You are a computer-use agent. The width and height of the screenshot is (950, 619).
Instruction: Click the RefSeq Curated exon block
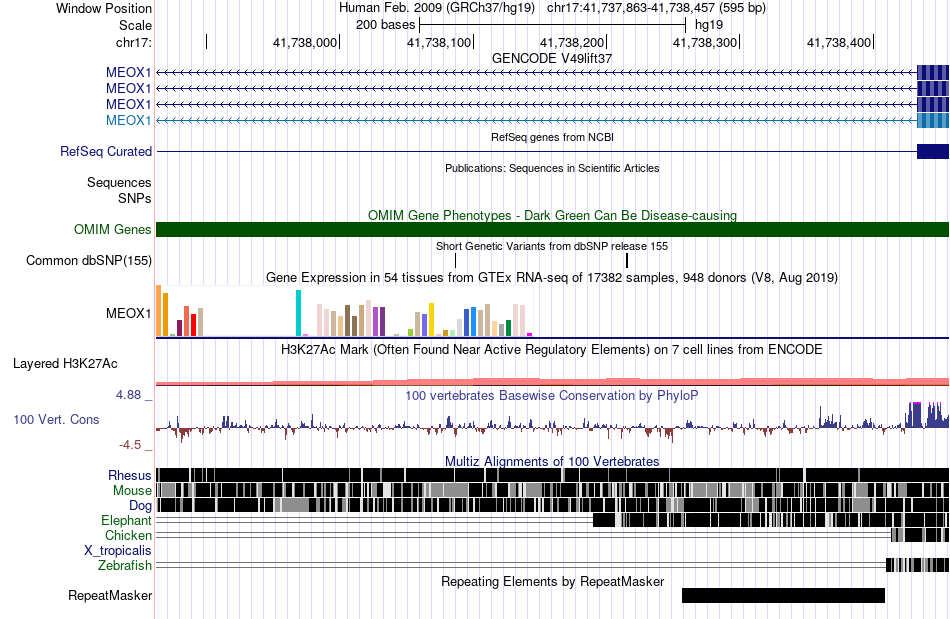tap(933, 151)
